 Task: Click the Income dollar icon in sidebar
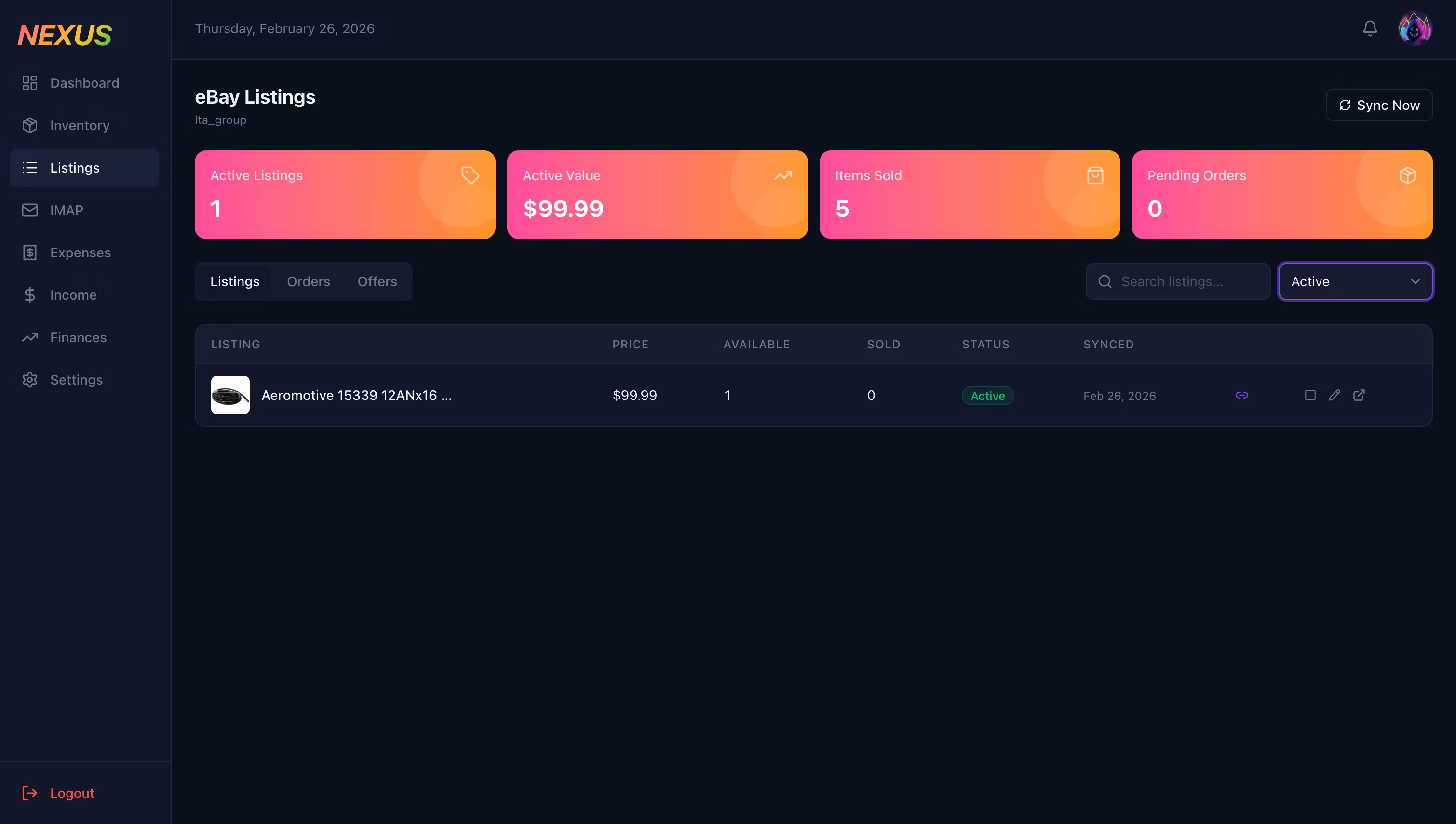pyautogui.click(x=29, y=295)
